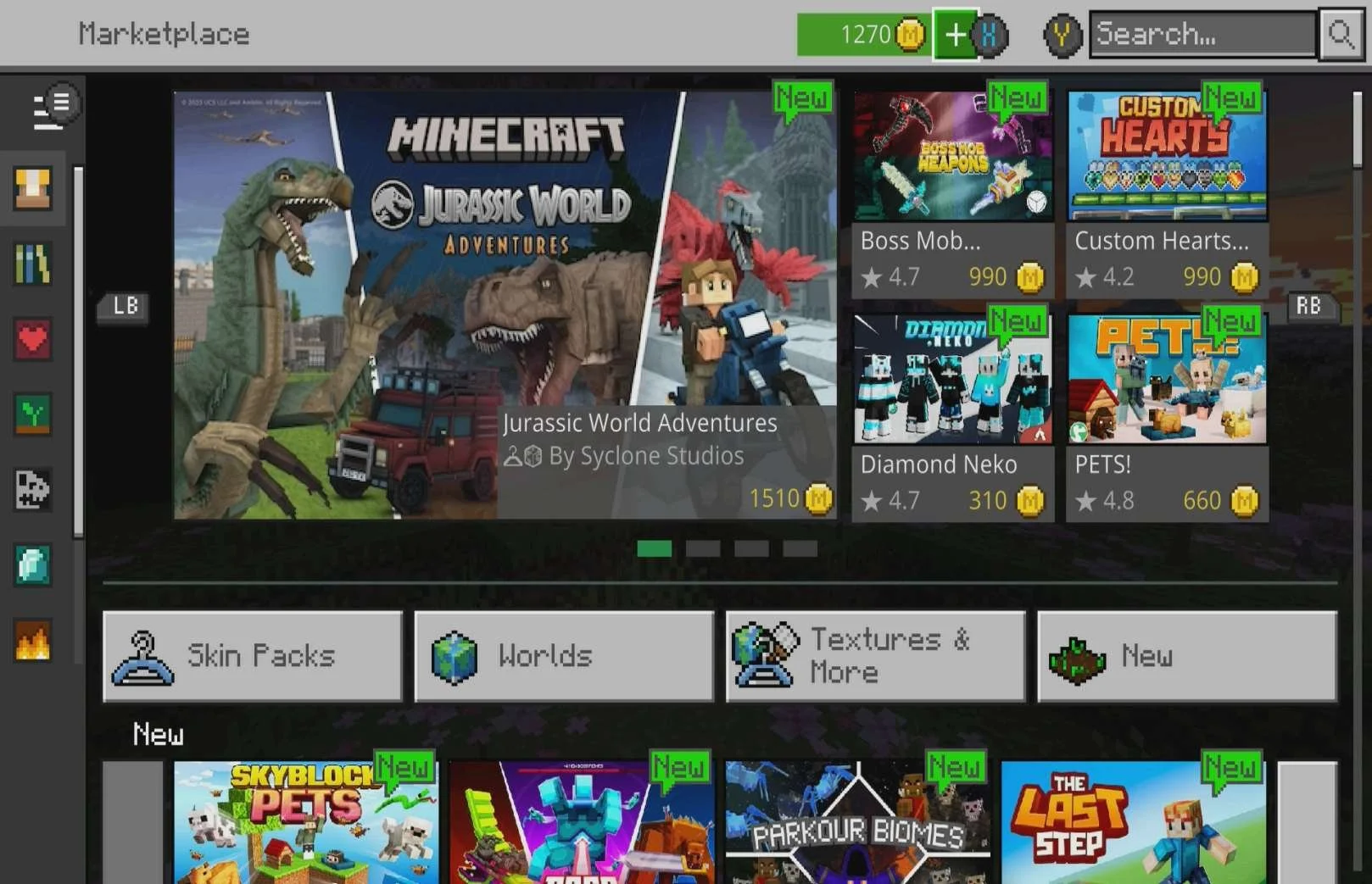This screenshot has width=1372, height=884.
Task: Select the first green carousel page indicator
Action: pyautogui.click(x=654, y=548)
